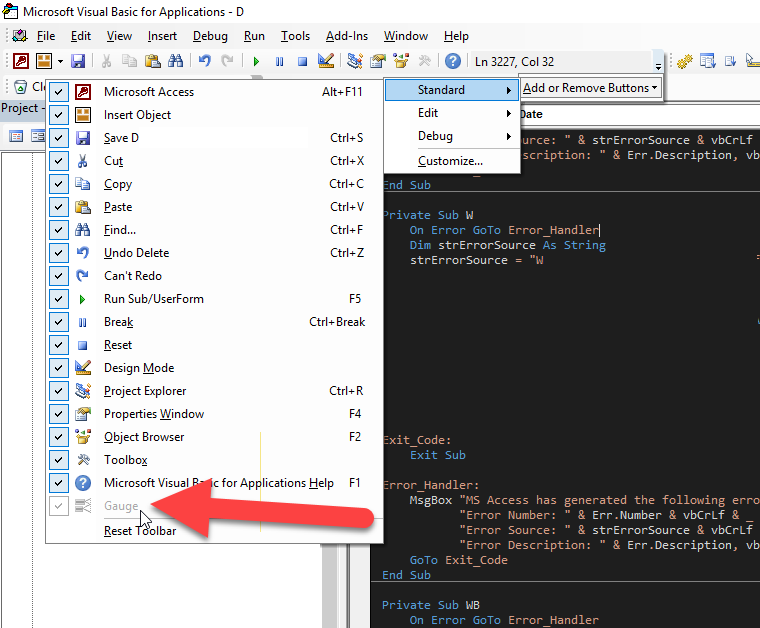Toggle Design Mode icon in toolbar
The height and width of the screenshot is (628, 760).
click(x=326, y=61)
